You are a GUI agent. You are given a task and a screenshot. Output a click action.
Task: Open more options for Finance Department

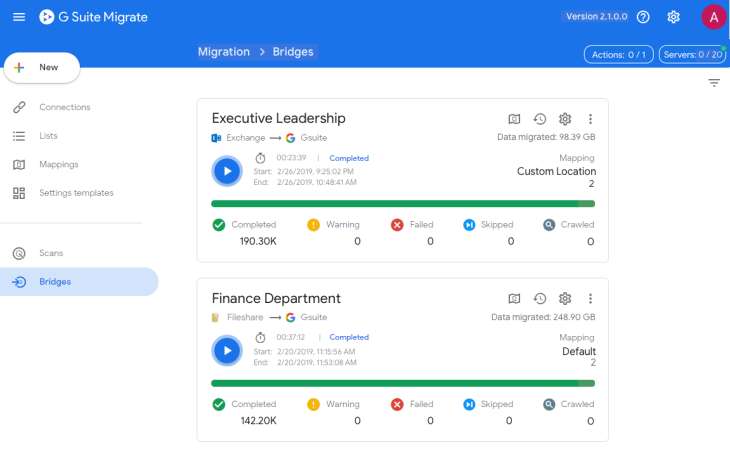(x=590, y=298)
